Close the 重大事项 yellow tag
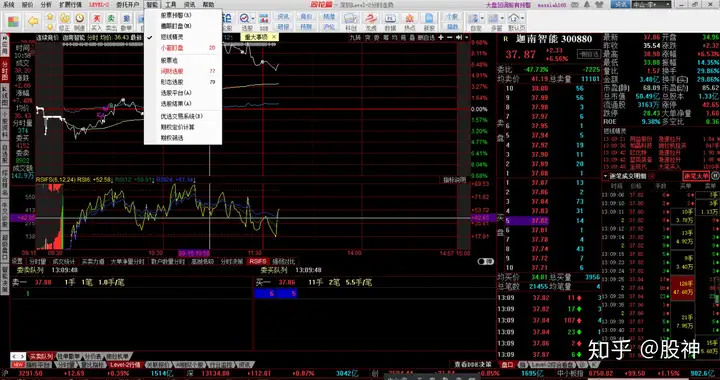The width and height of the screenshot is (720, 380). click(274, 37)
